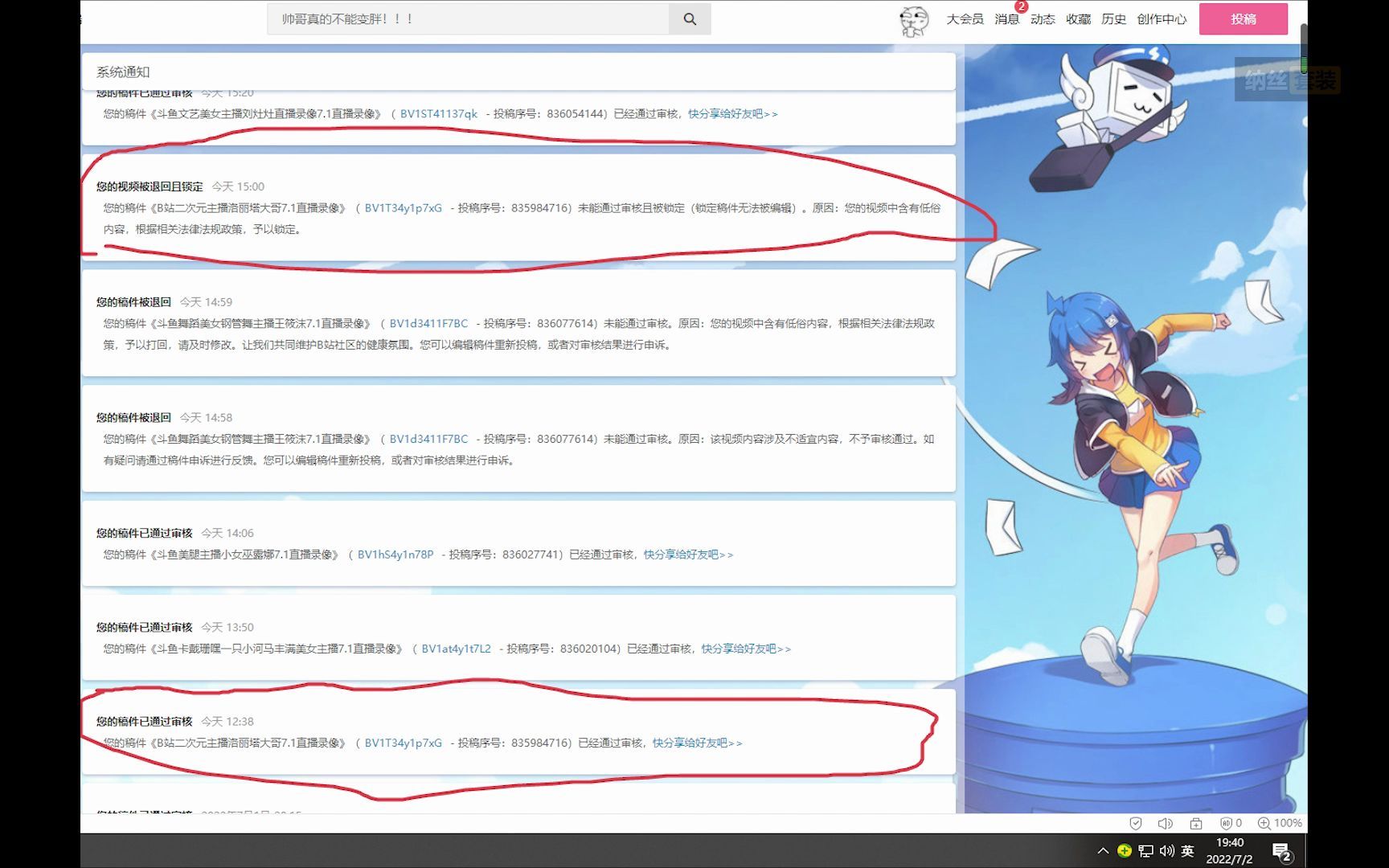Open volume icon in system tray
Image resolution: width=1389 pixels, height=868 pixels.
point(1166,850)
